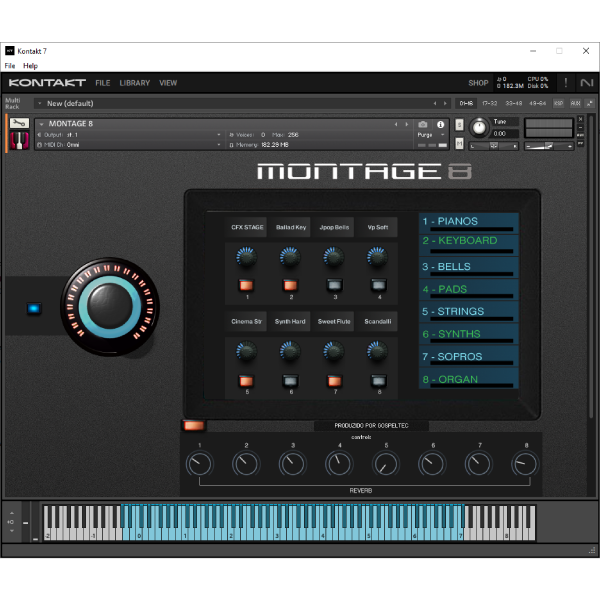Open the File menu in Windows menu bar
Viewport: 600px width, 600px height.
pyautogui.click(x=10, y=66)
